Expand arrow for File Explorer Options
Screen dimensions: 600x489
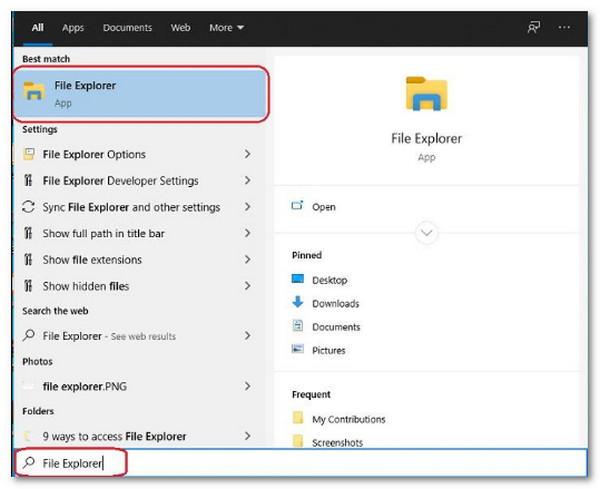(248, 154)
